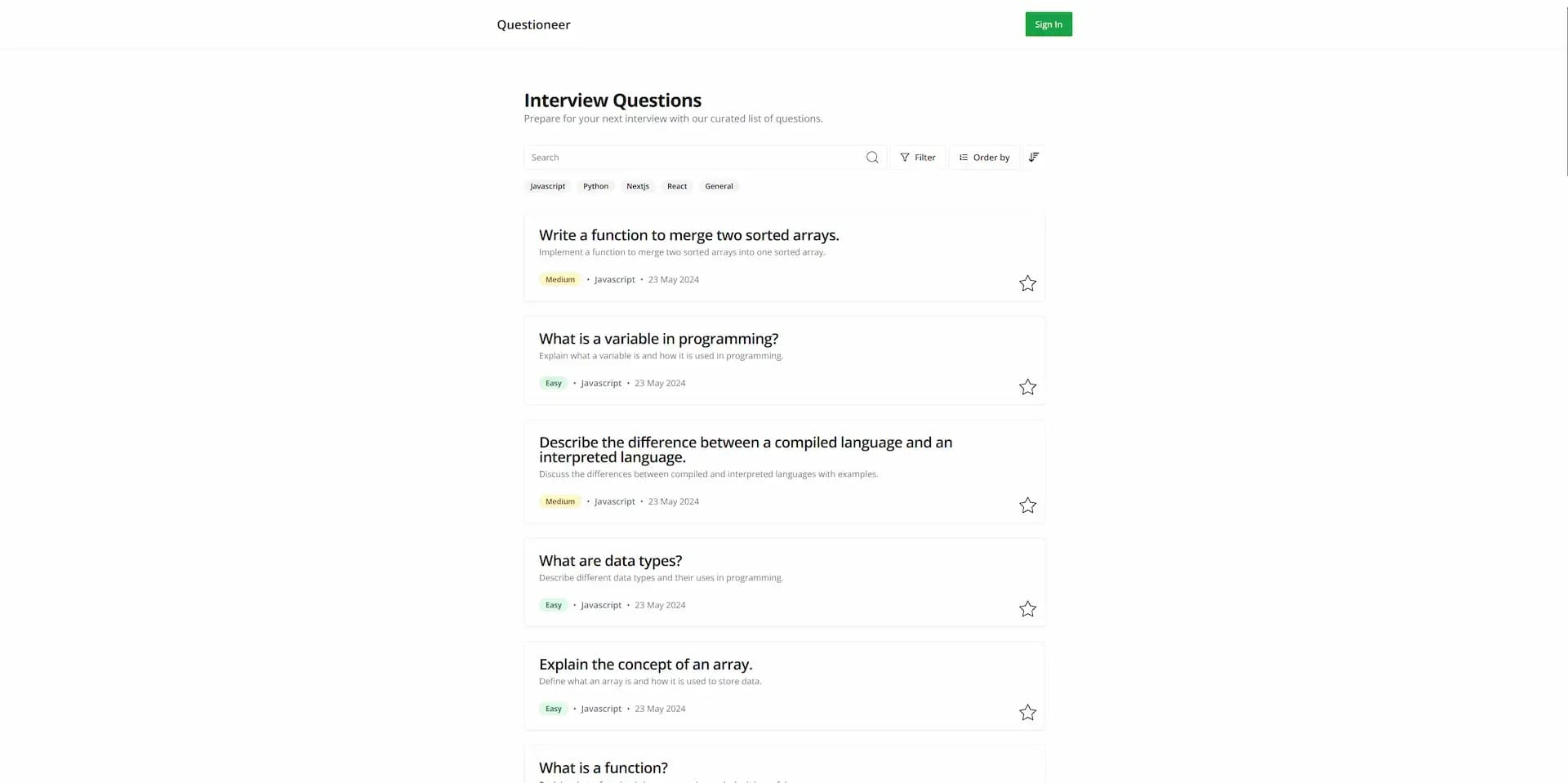Expand the Order by dropdown
Screen dimensions: 1568x783
pyautogui.click(x=984, y=158)
